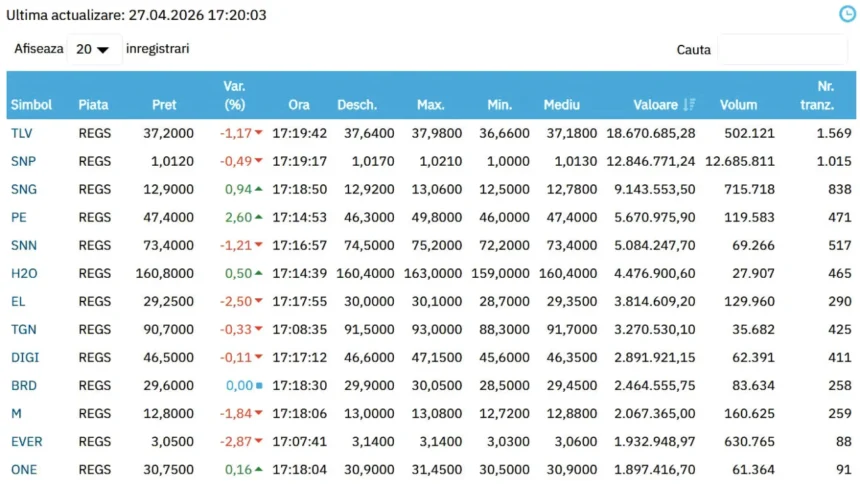
Task: Open the EVER symbol link
Action: 26,441
